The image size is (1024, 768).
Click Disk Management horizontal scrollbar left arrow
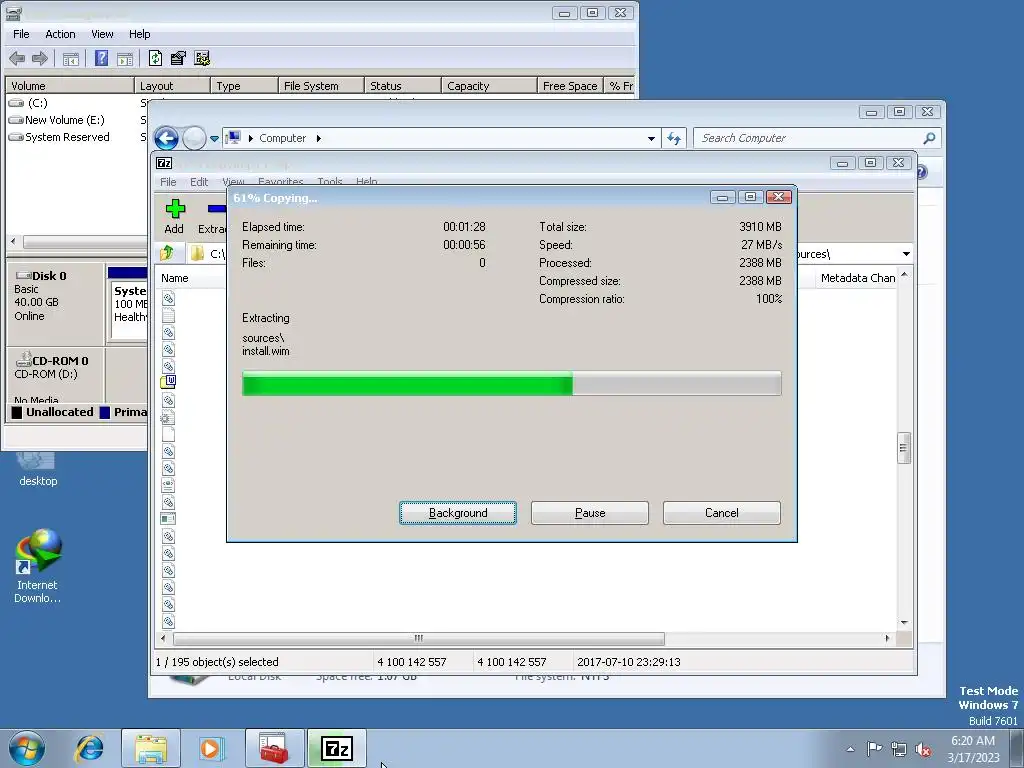click(13, 242)
